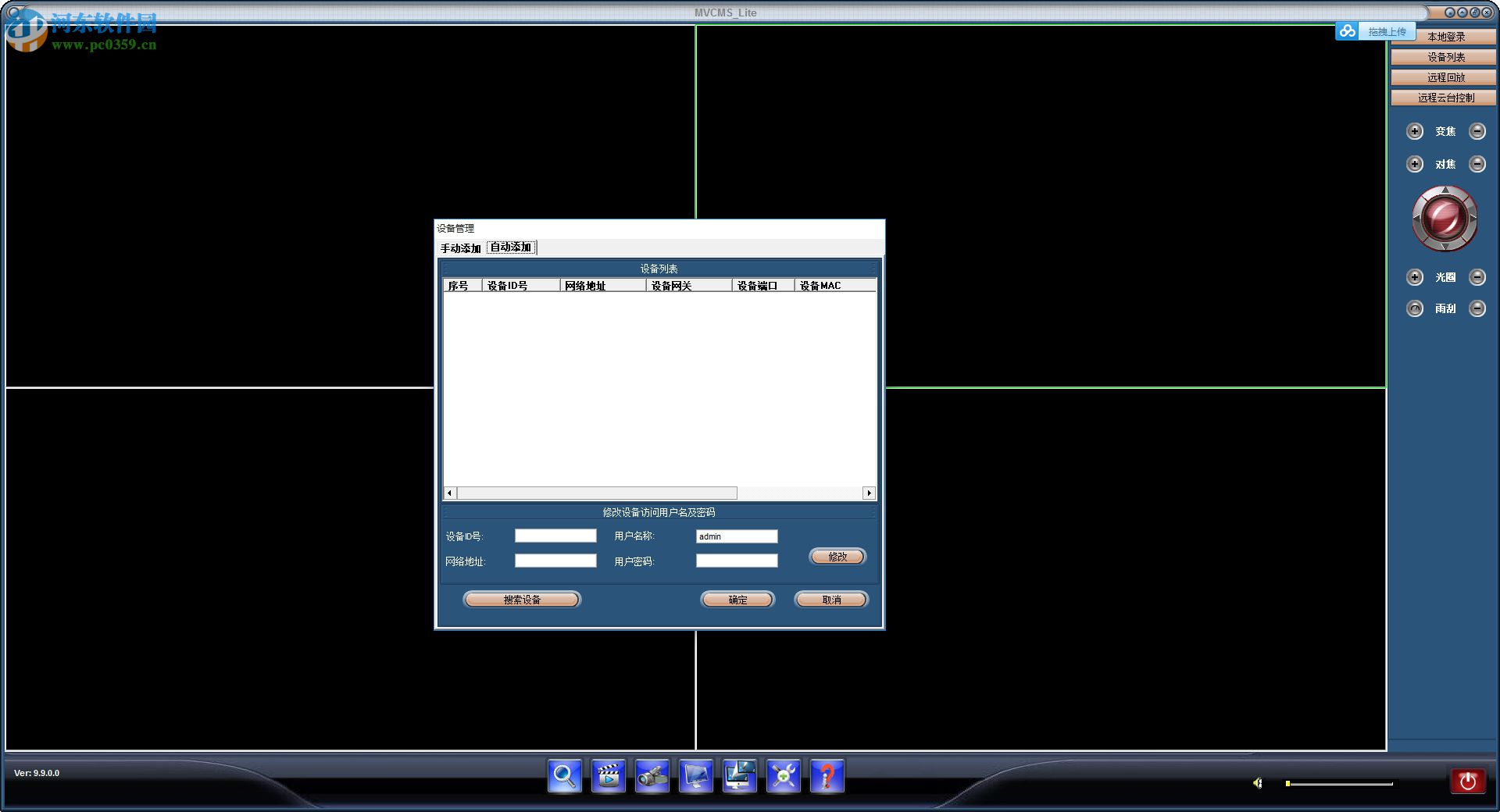The height and width of the screenshot is (812, 1500).
Task: Adjust the volume slider
Action: point(1340,783)
